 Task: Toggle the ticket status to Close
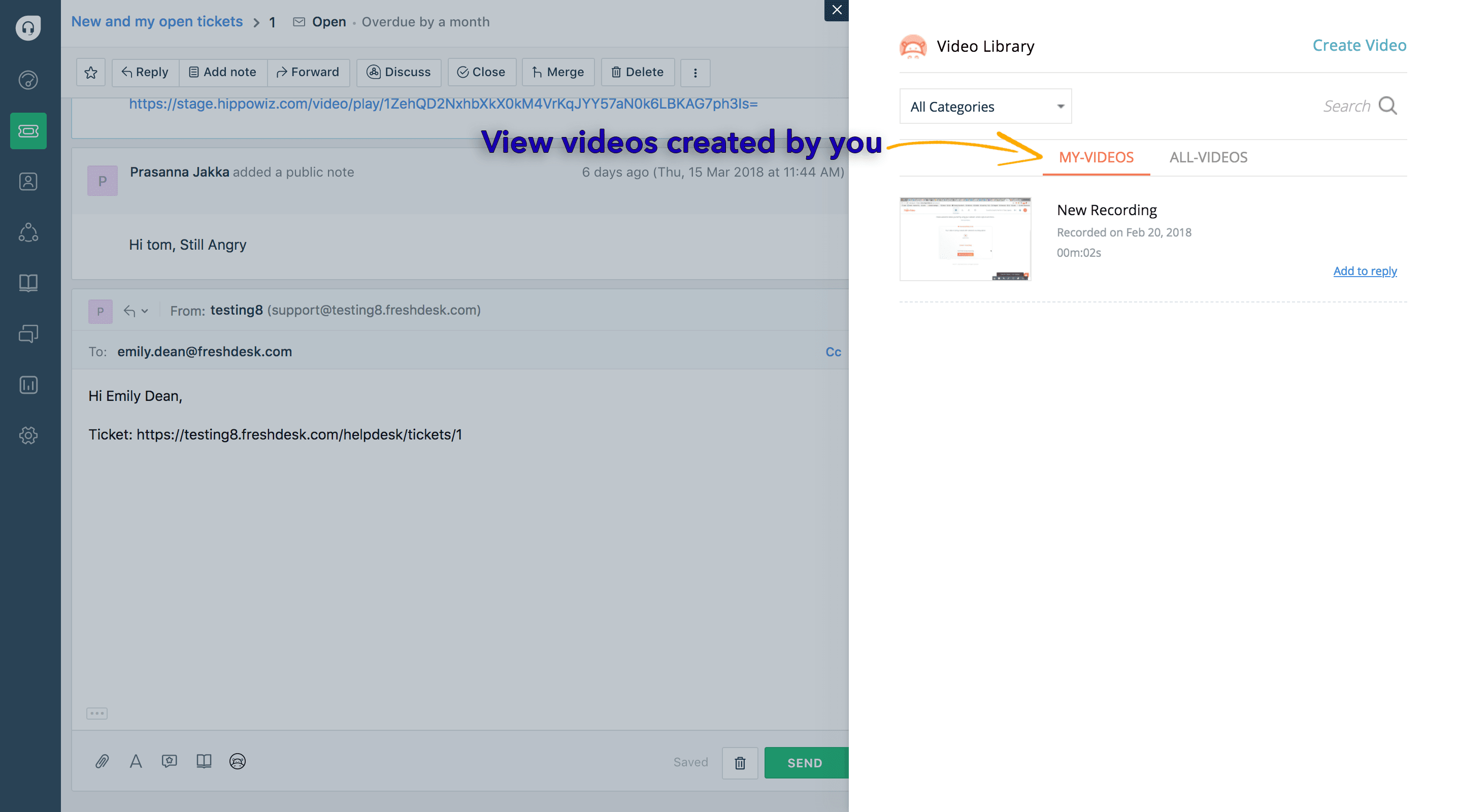point(481,71)
